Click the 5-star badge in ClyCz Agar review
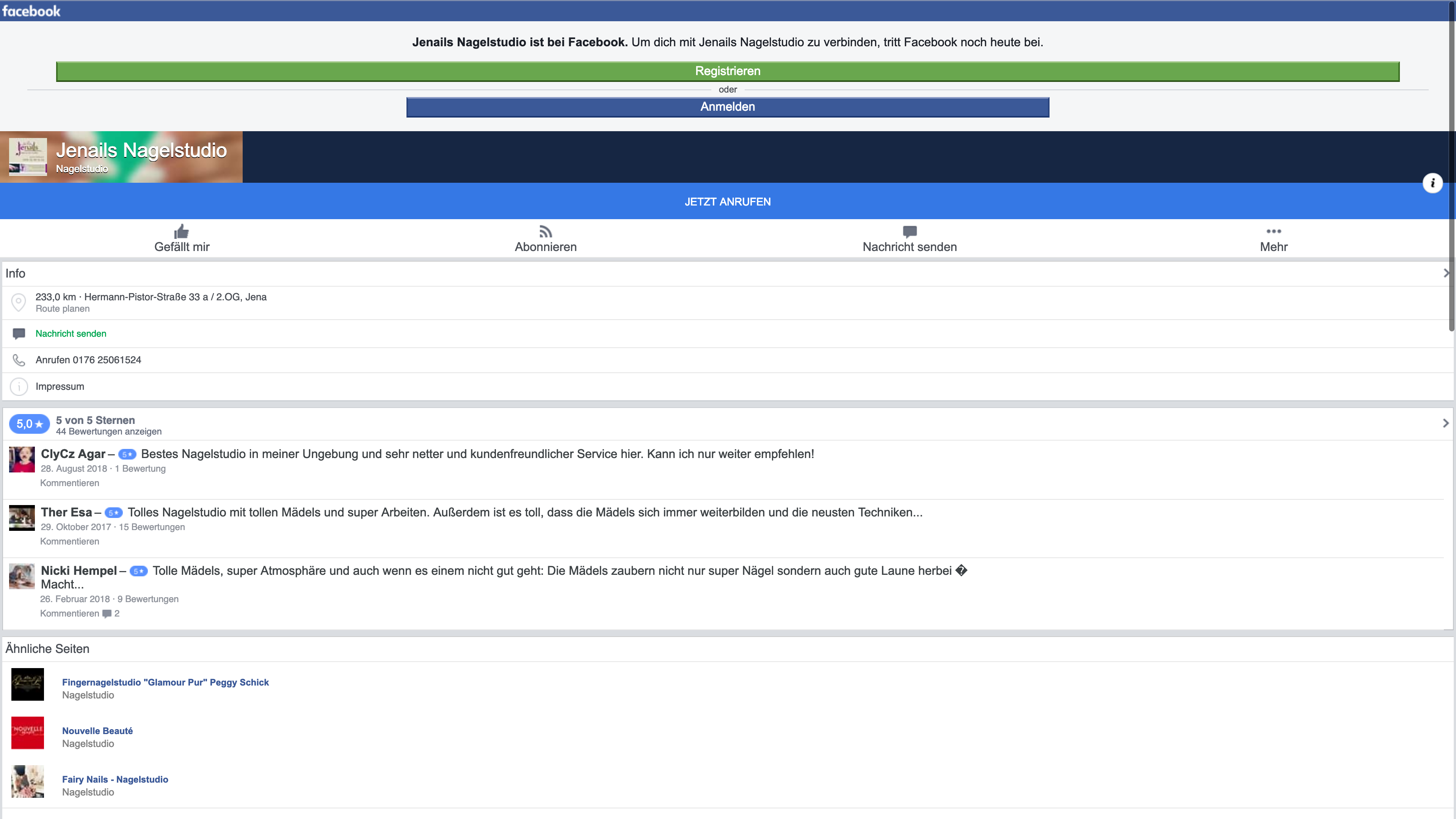1456x819 pixels. (x=127, y=455)
